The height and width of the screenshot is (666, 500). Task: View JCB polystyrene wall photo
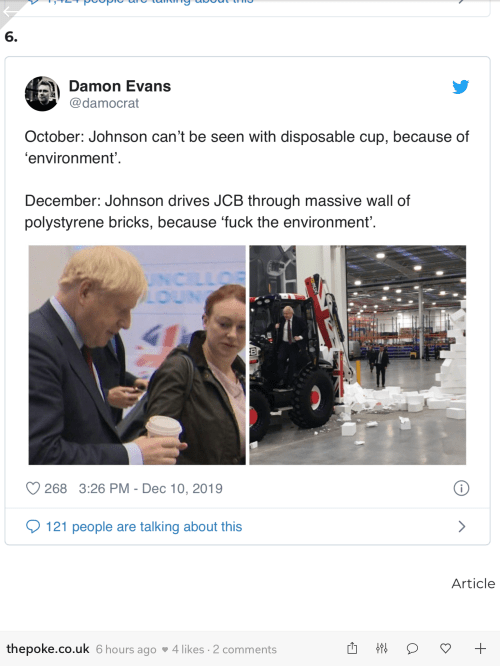click(x=357, y=355)
